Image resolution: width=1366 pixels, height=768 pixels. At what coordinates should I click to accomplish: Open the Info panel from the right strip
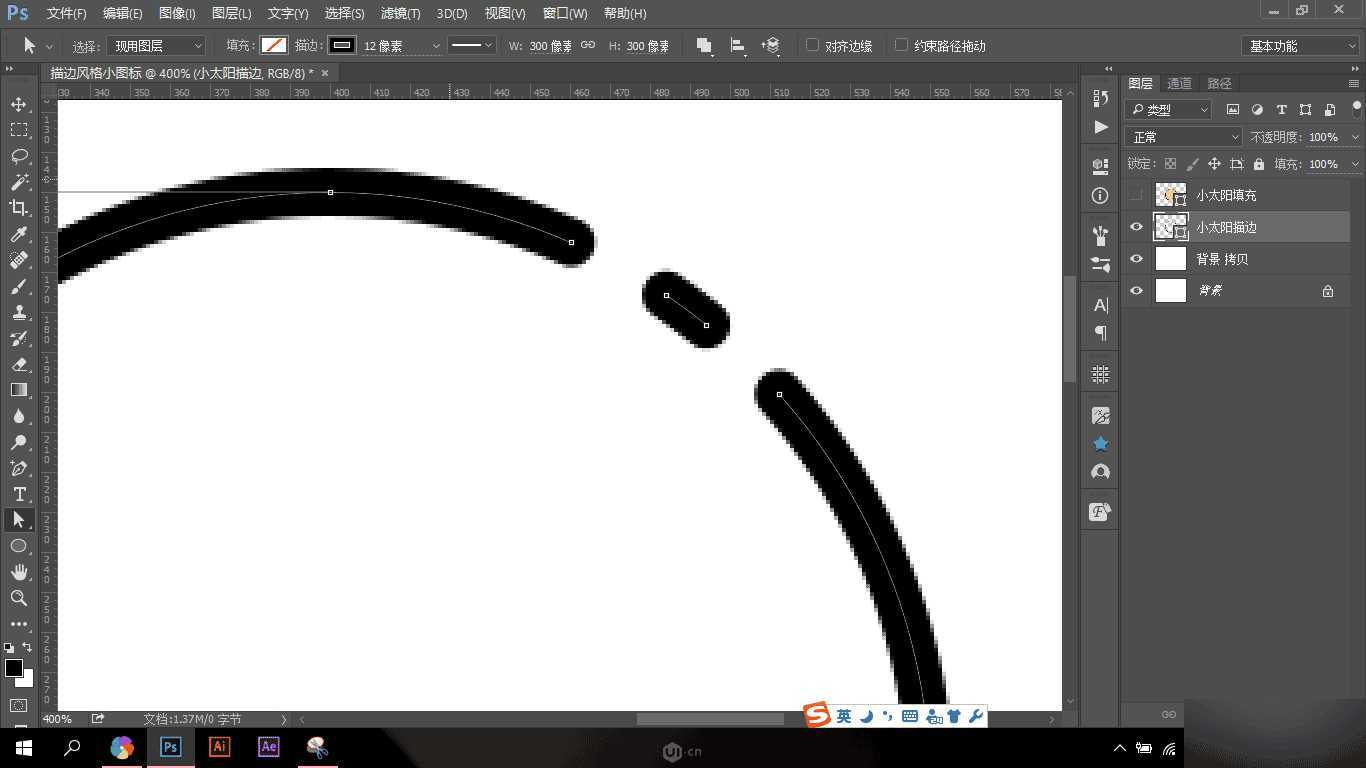pyautogui.click(x=1099, y=195)
